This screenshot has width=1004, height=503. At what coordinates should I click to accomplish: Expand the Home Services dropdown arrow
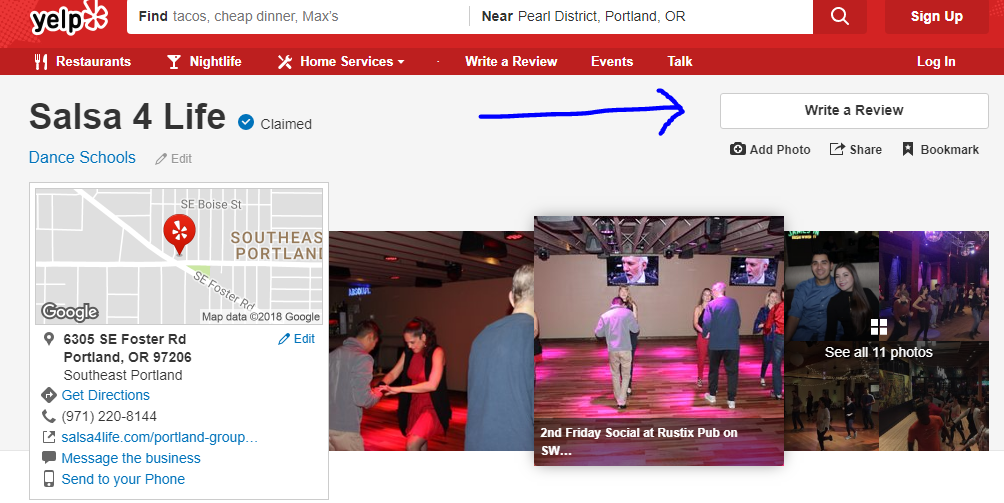tap(401, 62)
